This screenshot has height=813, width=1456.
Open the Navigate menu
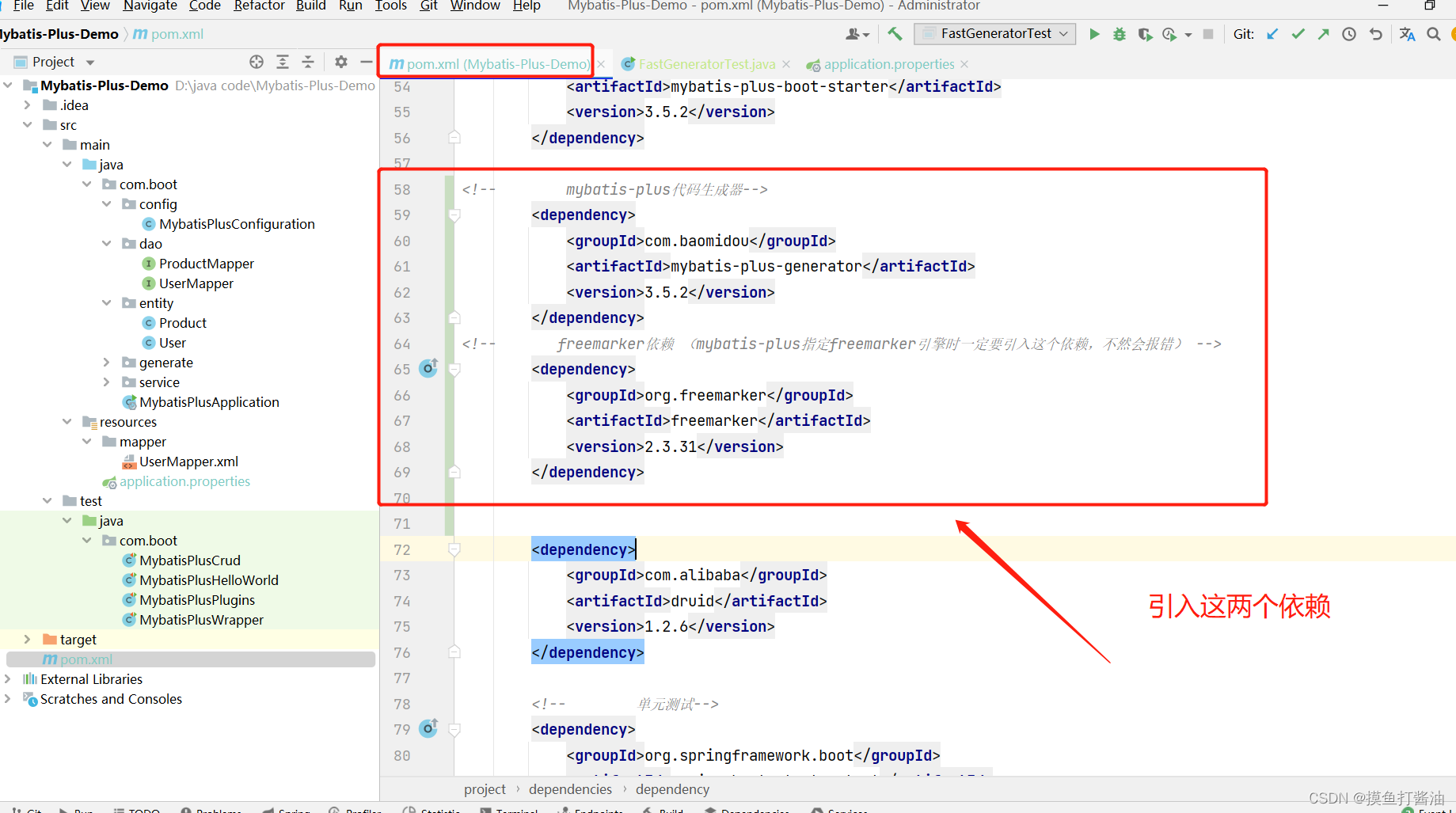click(x=150, y=6)
